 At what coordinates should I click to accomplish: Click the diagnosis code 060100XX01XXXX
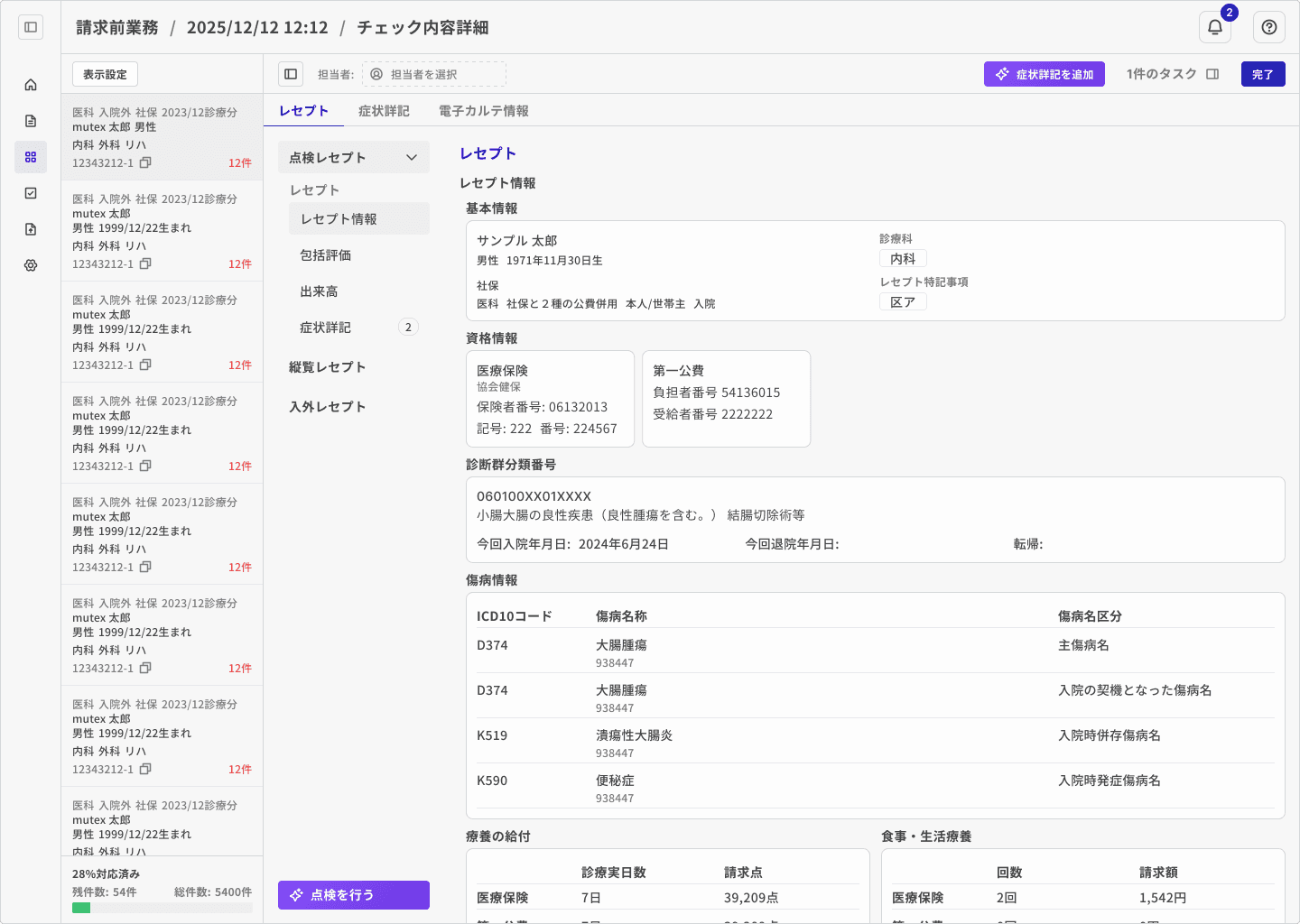(x=534, y=496)
